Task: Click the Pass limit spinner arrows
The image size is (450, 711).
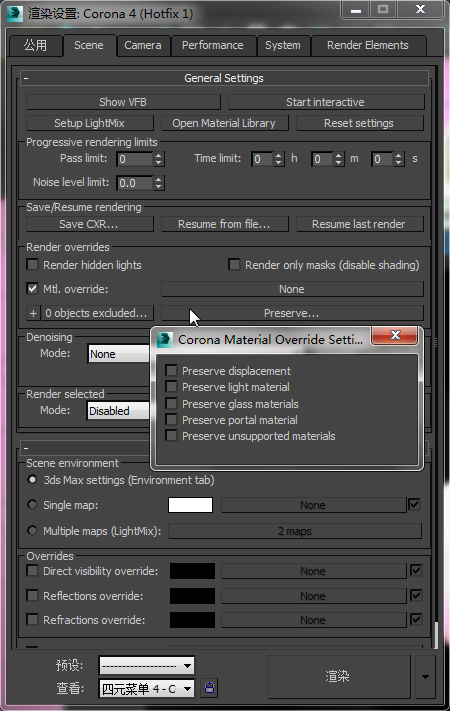Action: 158,159
